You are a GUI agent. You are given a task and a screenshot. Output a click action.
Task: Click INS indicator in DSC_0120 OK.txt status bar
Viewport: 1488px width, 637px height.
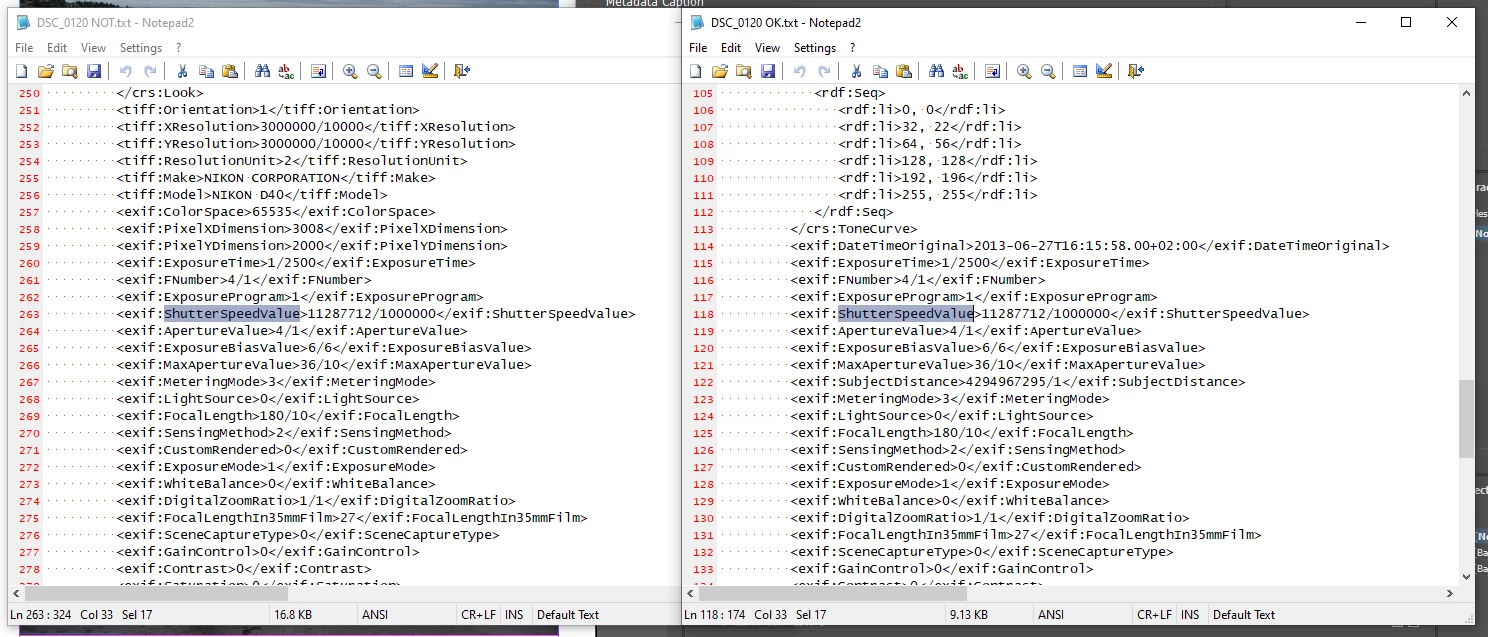[1190, 615]
